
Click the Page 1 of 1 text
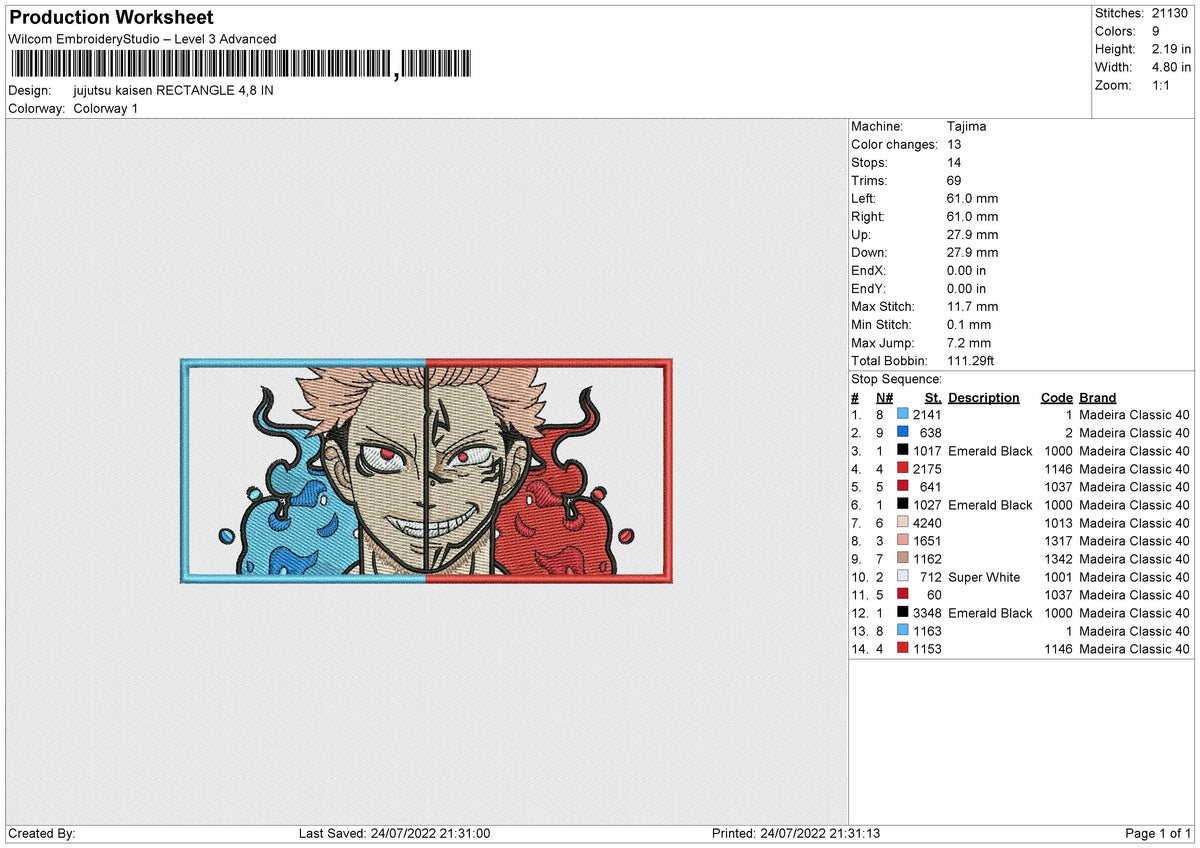point(1161,831)
